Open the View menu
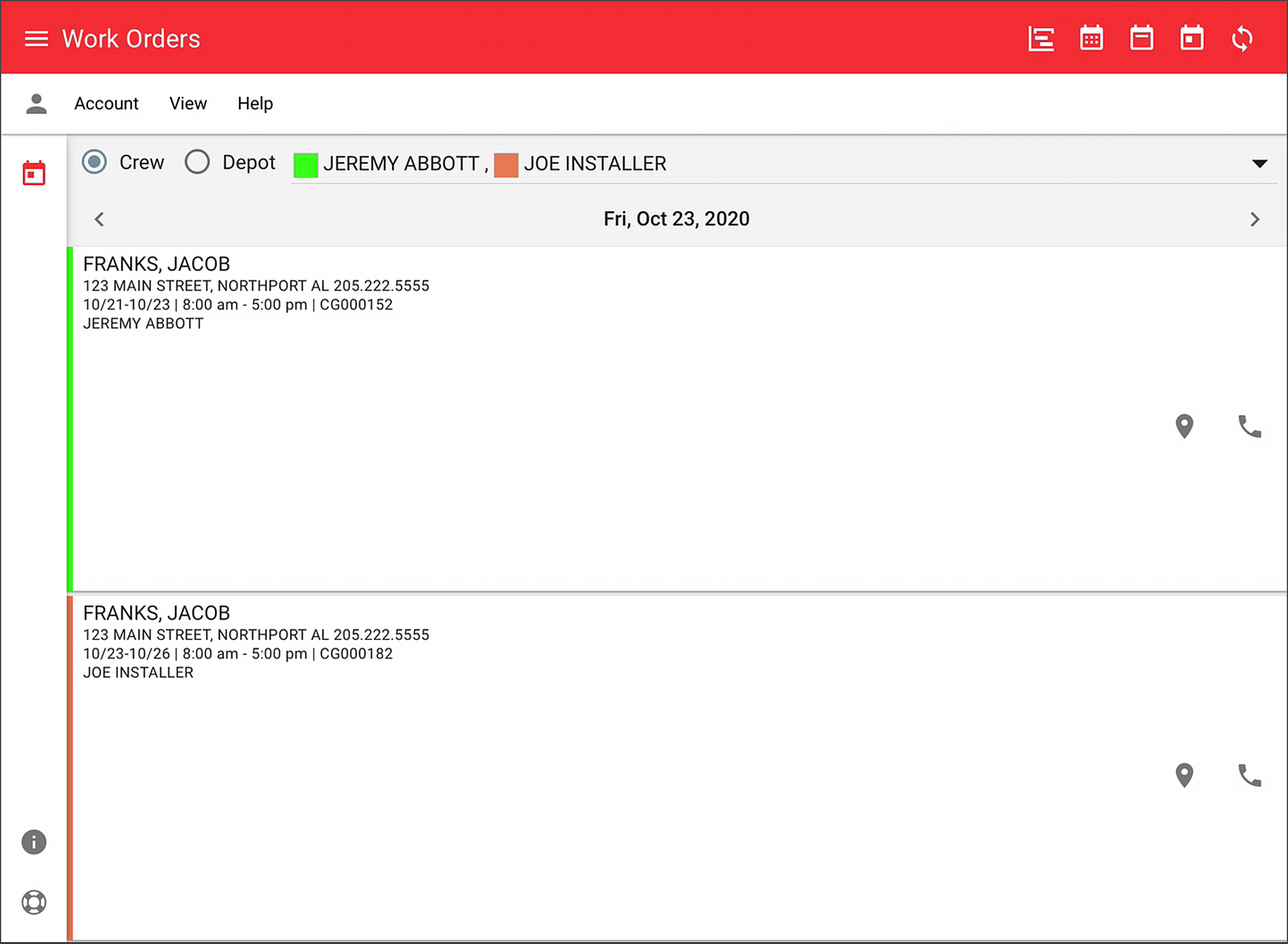 coord(188,103)
